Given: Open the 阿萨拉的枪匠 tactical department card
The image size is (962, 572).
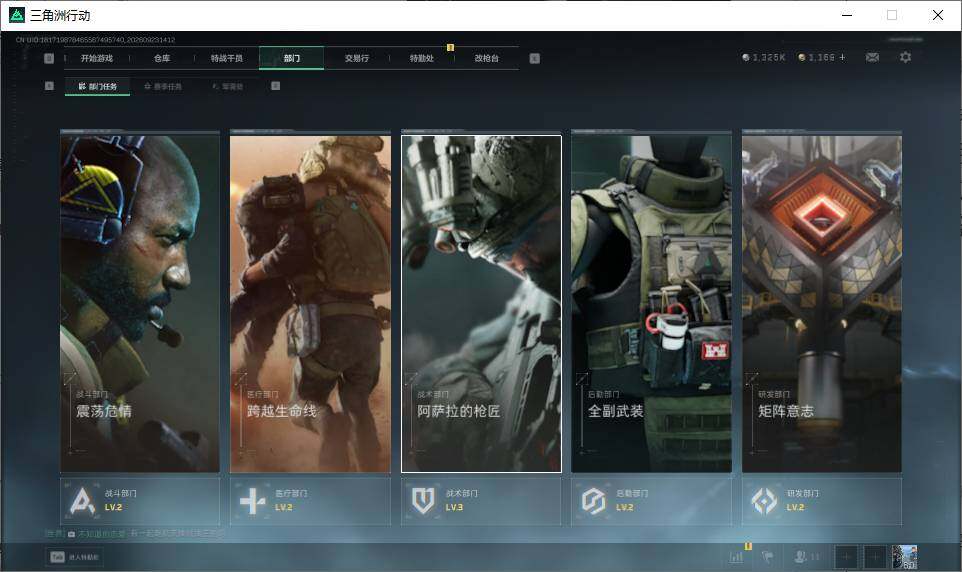Looking at the screenshot, I should 481,304.
